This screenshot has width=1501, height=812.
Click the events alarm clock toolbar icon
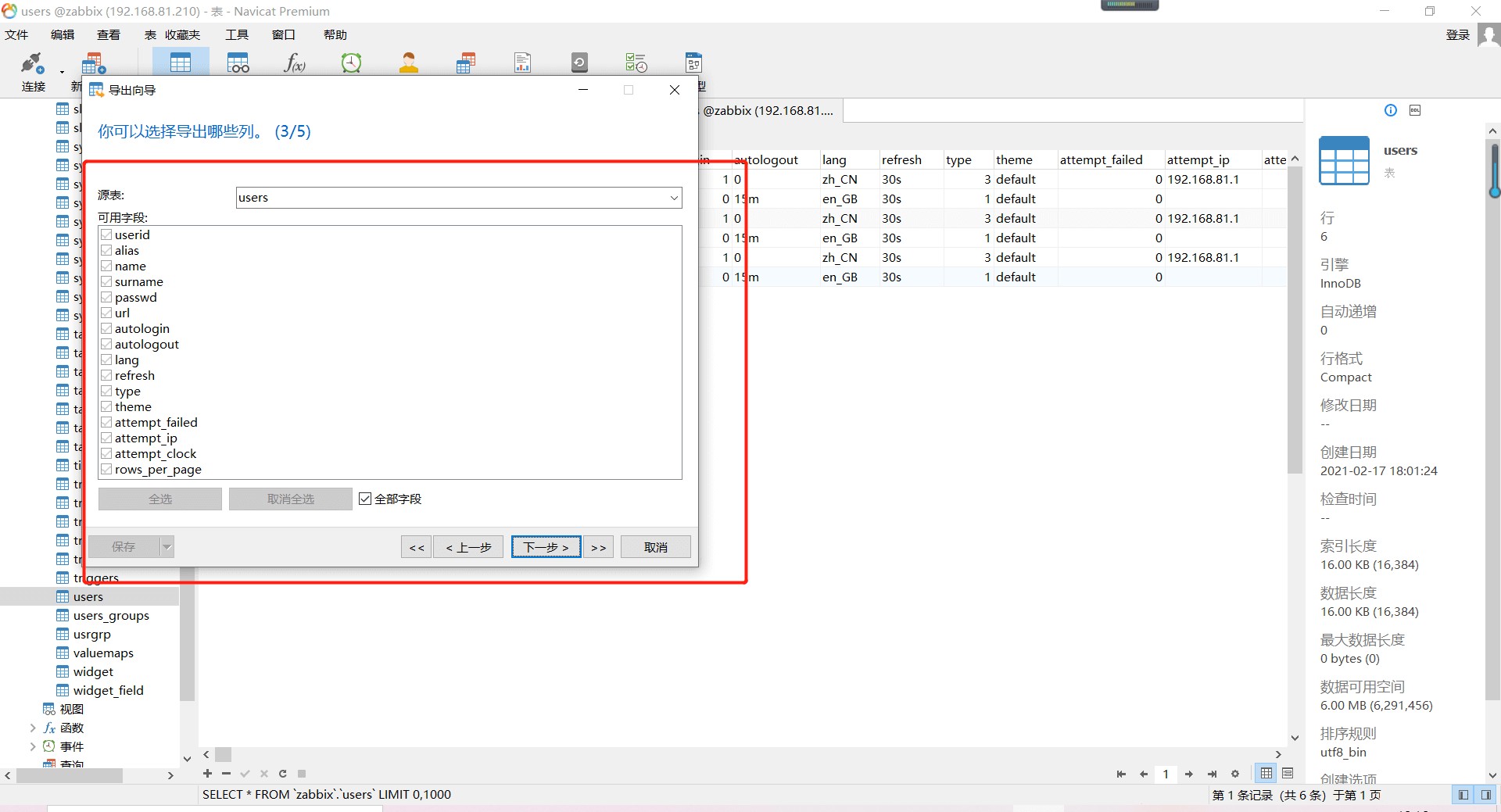351,63
